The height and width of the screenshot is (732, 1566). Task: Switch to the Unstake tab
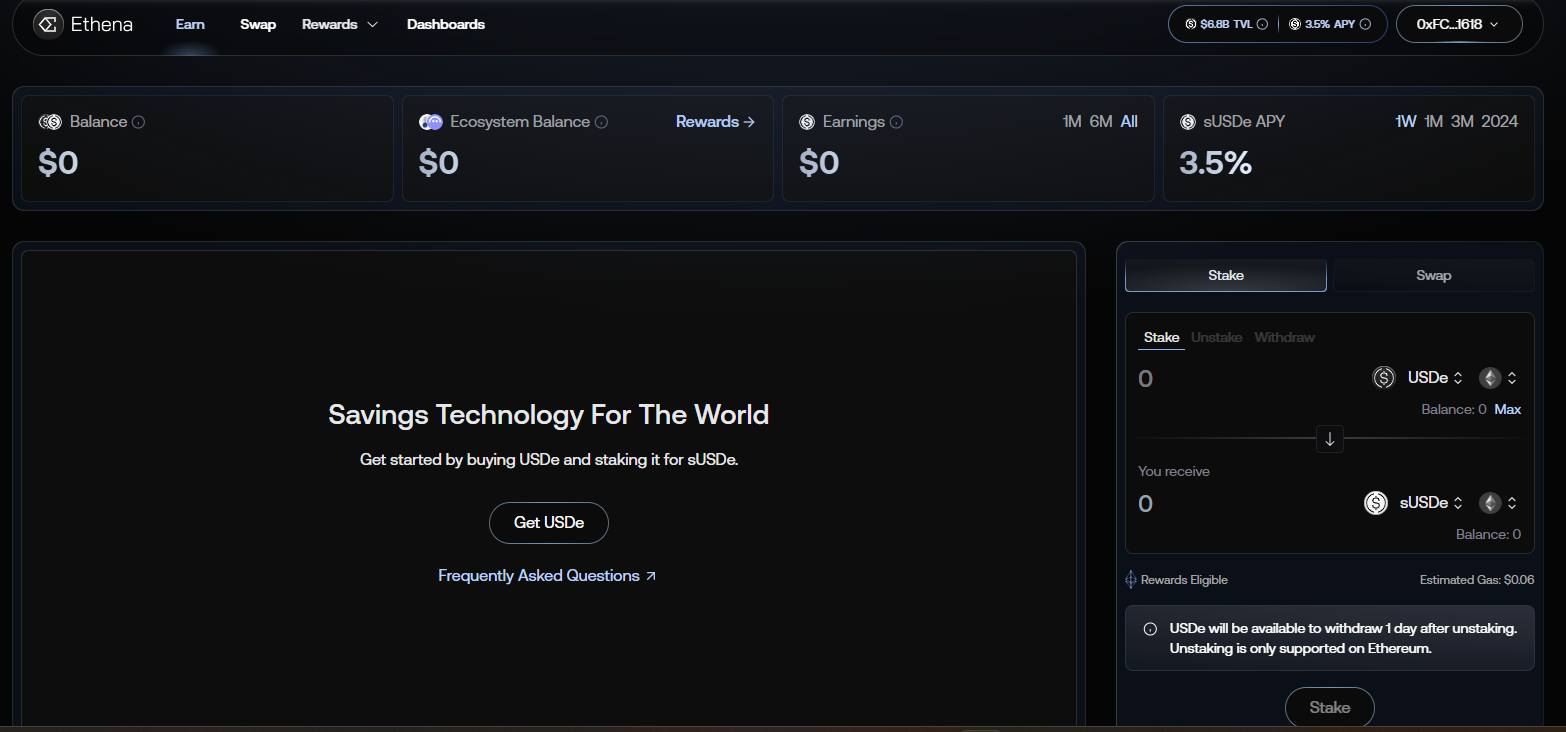click(x=1216, y=337)
